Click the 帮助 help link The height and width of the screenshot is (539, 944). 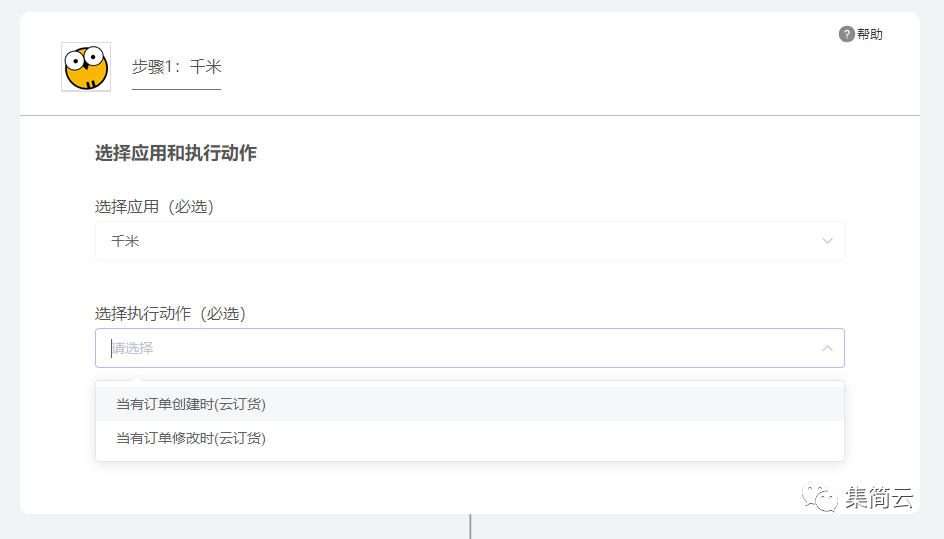coord(869,34)
